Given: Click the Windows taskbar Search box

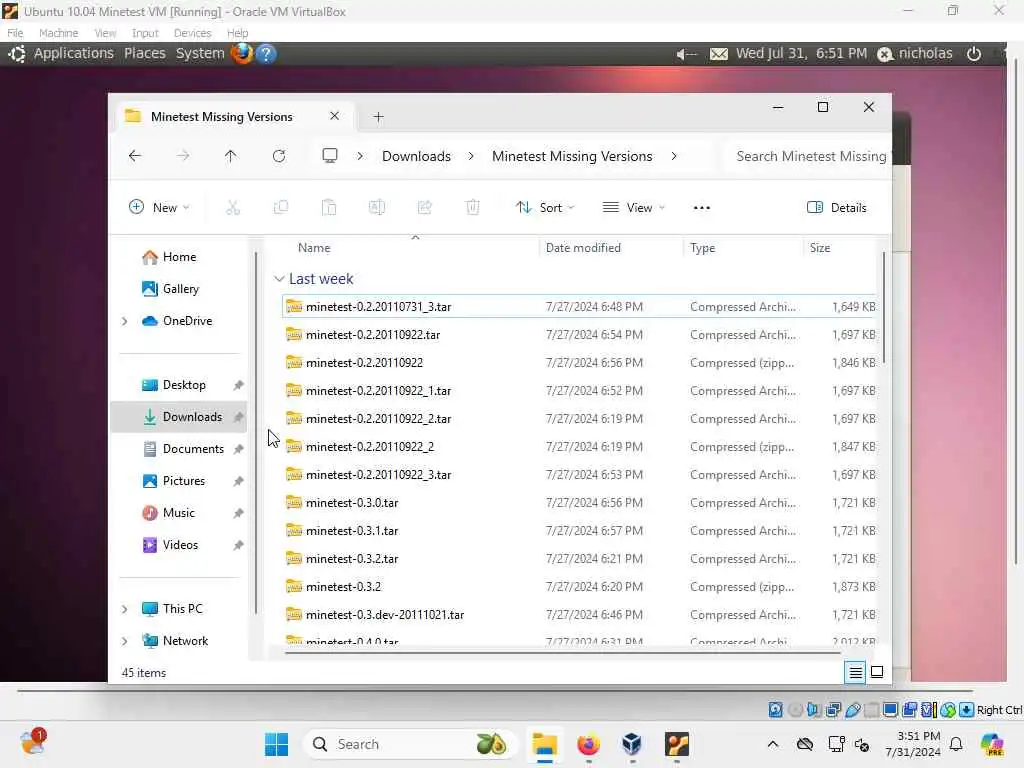Looking at the screenshot, I should (x=410, y=744).
